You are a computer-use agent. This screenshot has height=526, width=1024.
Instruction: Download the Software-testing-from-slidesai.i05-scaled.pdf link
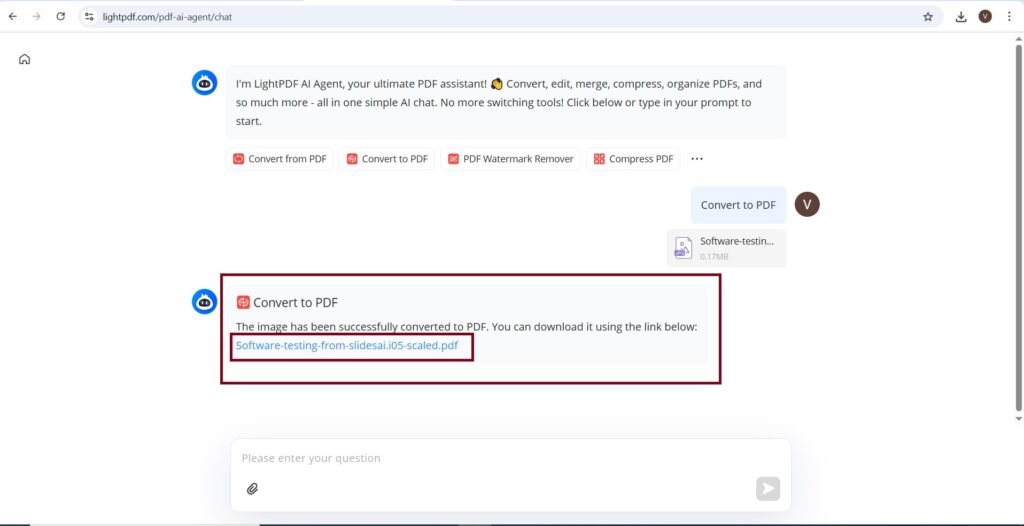pos(347,346)
